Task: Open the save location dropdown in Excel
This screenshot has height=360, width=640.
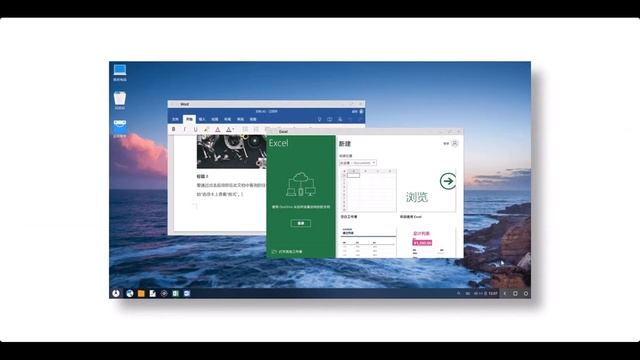Action: (x=358, y=163)
